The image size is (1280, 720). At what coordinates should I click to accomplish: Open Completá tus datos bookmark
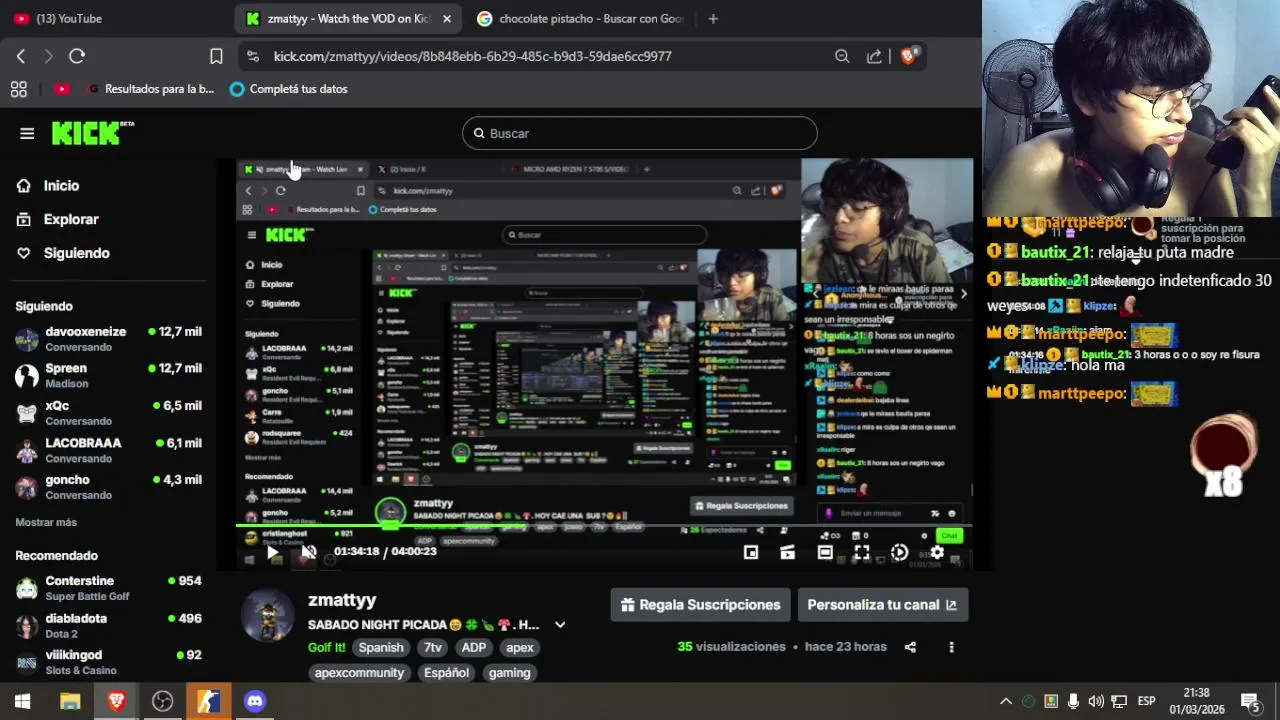289,89
